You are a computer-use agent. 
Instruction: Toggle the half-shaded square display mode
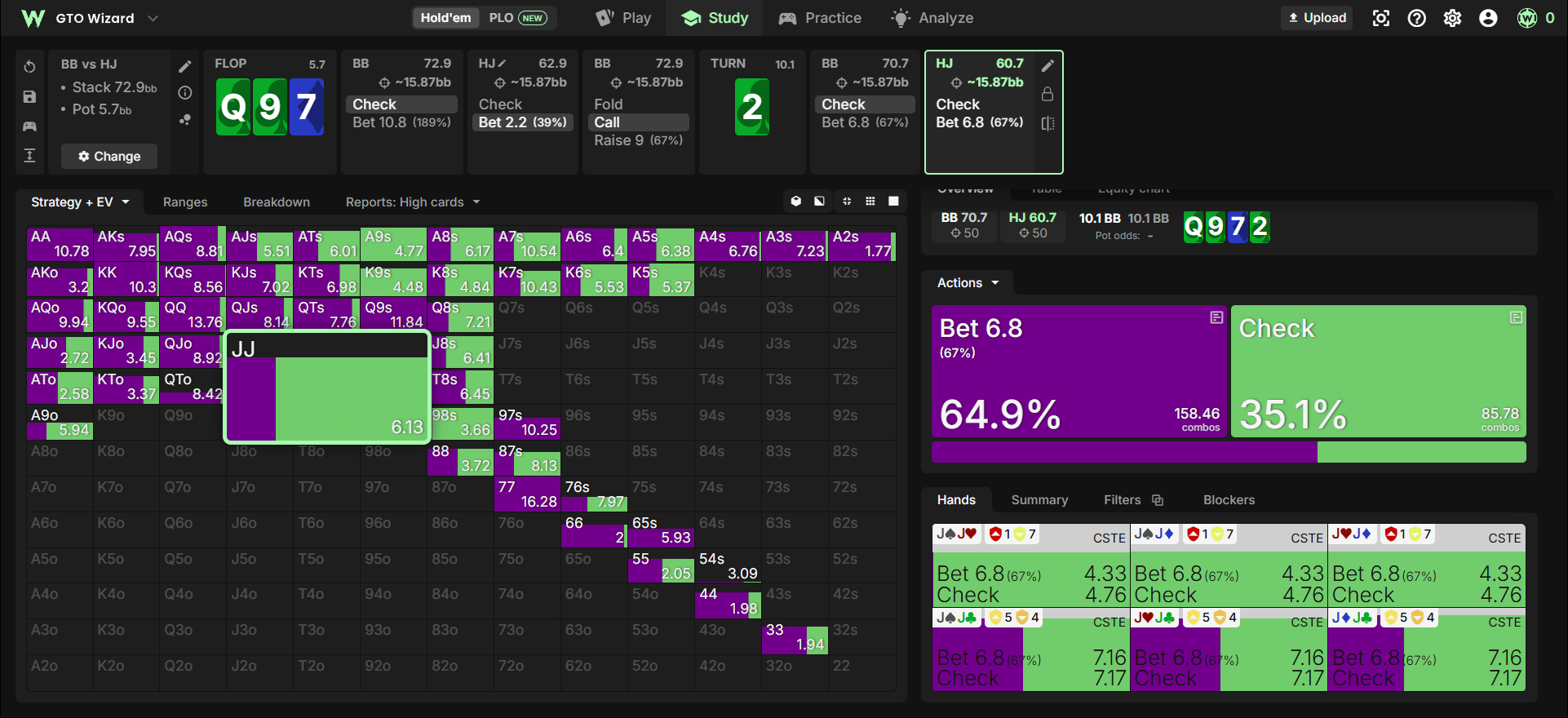(819, 201)
